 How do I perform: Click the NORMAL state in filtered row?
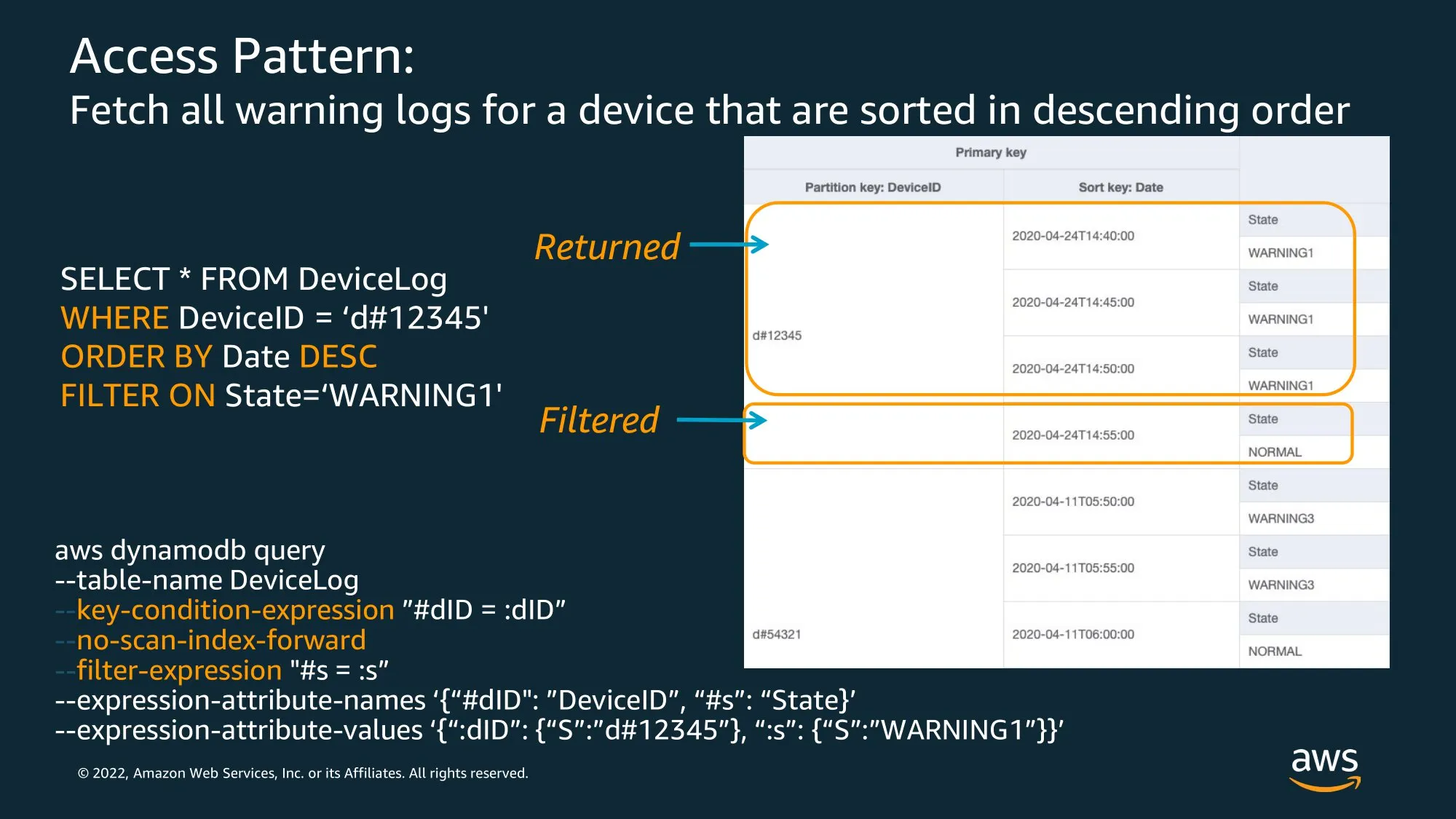(1274, 452)
